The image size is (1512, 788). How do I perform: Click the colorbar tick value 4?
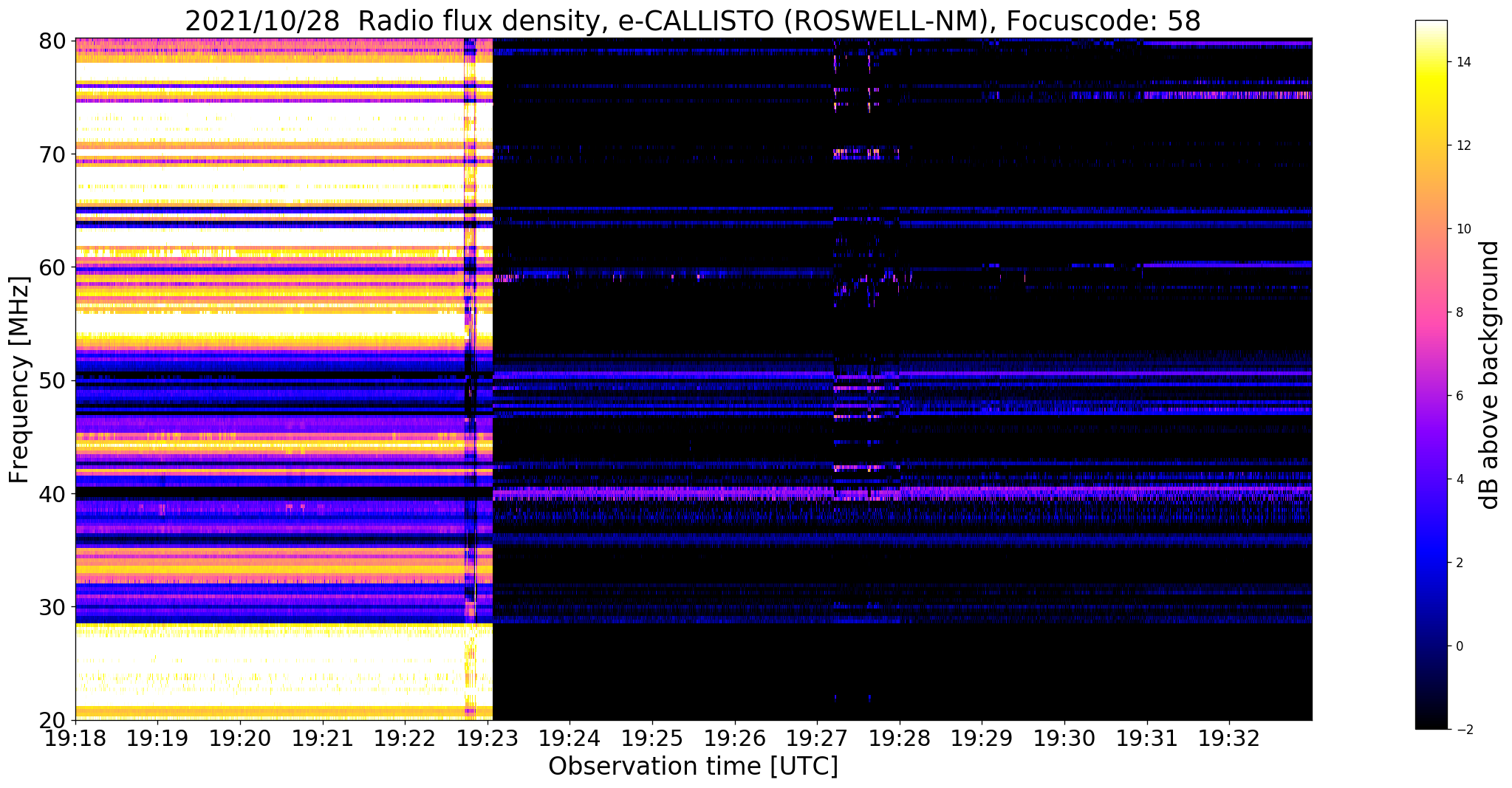point(1459,479)
